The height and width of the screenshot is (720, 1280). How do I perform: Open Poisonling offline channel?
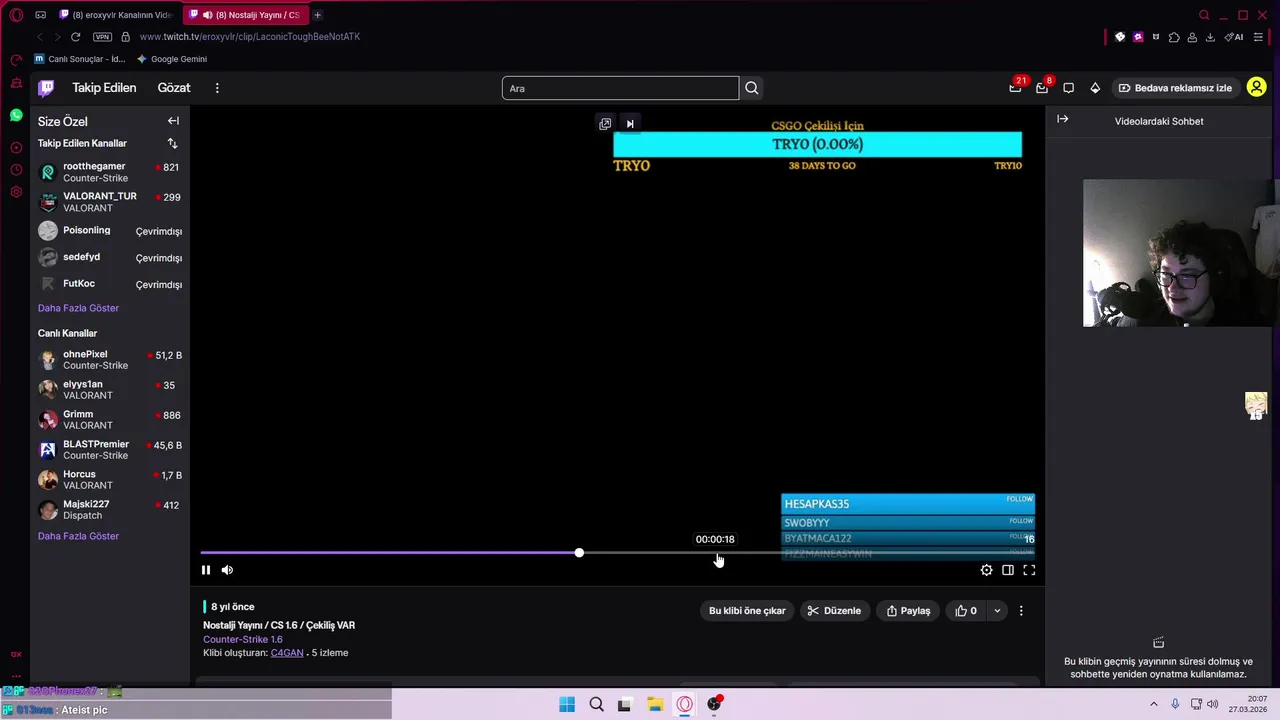coord(110,231)
